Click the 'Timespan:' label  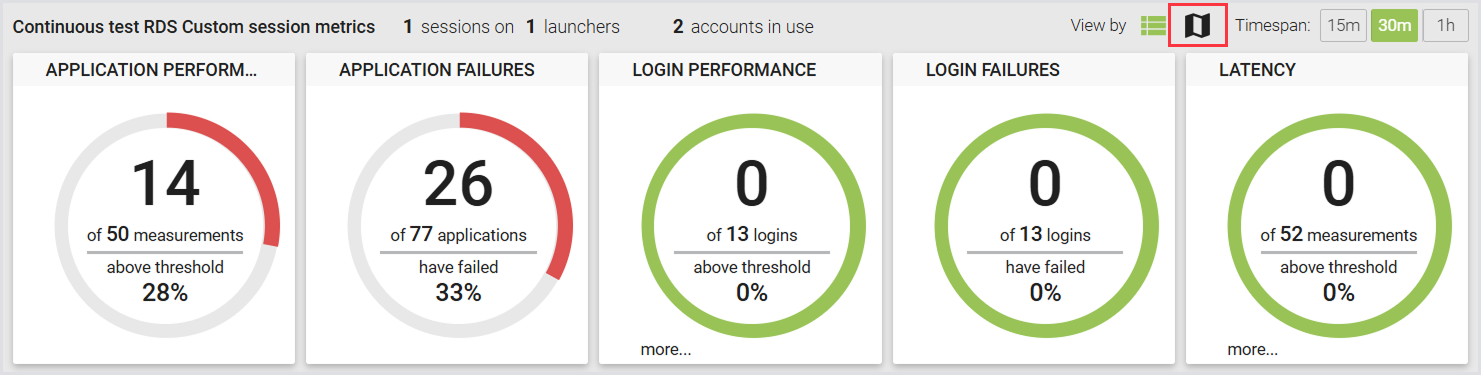[x=1273, y=26]
